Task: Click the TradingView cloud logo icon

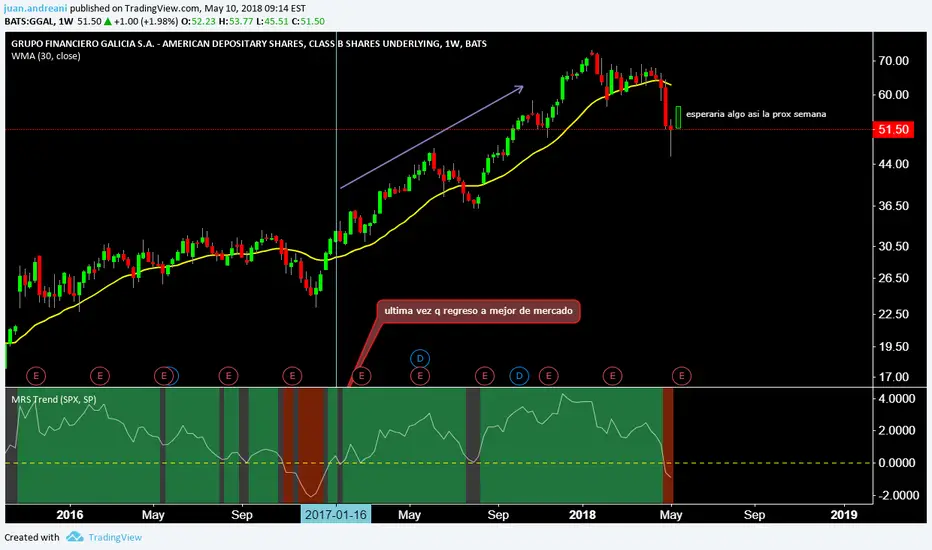Action: (x=74, y=537)
